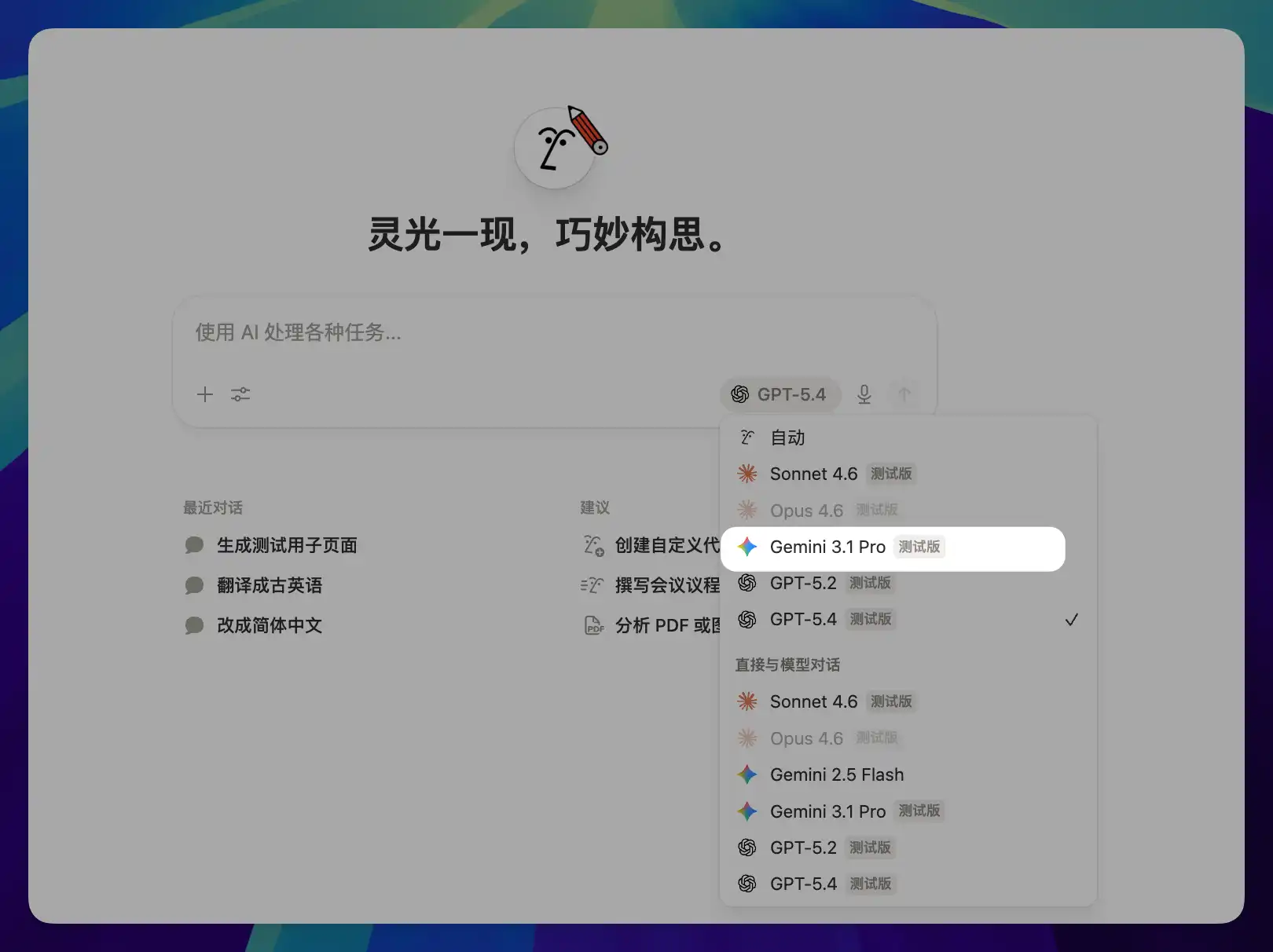Click icon next to 撰写会议议程

pos(592,585)
